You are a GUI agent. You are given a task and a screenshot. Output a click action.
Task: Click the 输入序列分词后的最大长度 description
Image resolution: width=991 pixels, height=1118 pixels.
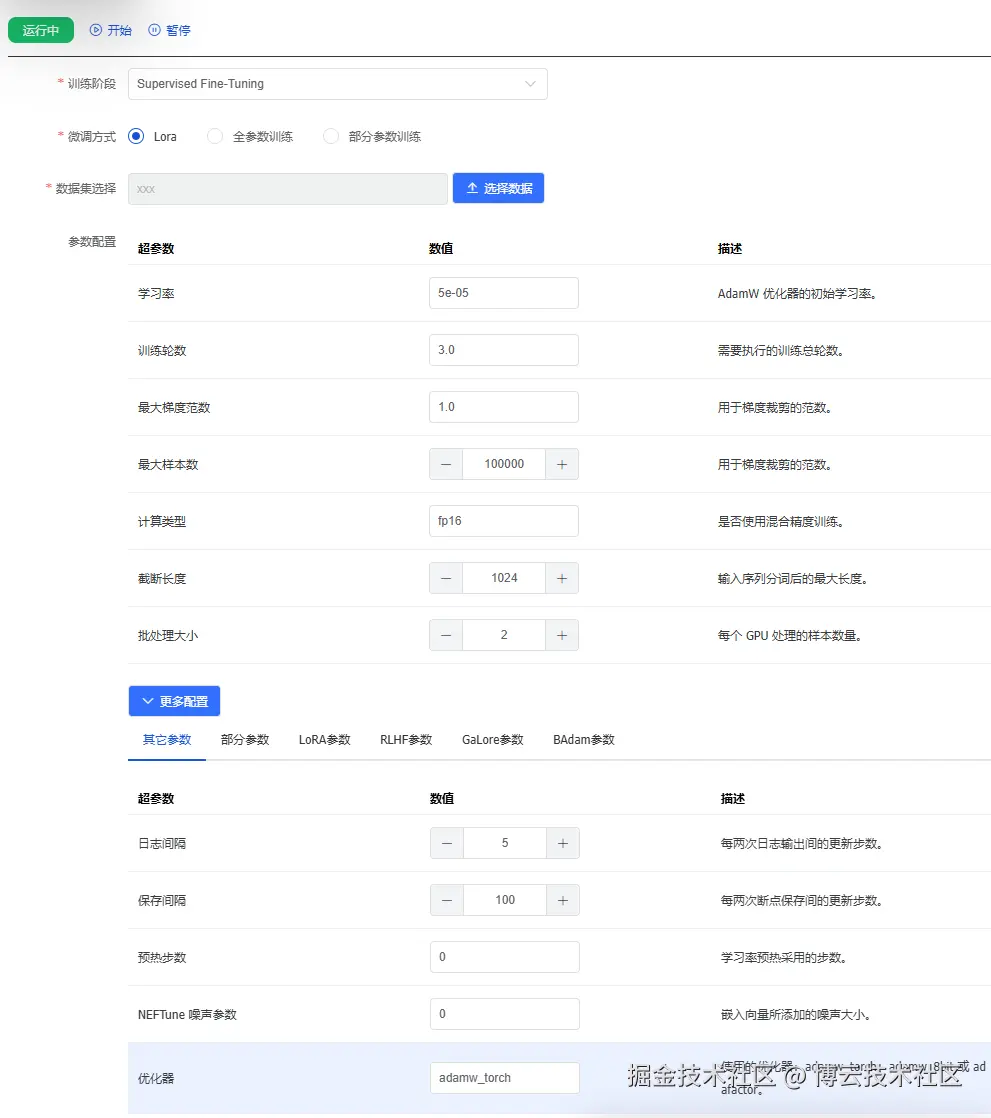click(792, 579)
